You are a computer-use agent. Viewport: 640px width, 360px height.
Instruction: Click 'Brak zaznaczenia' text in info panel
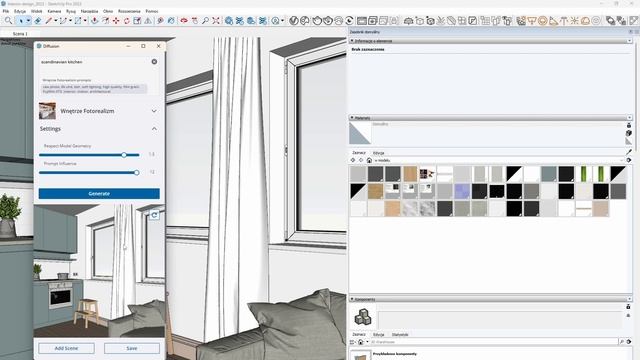[x=368, y=49]
